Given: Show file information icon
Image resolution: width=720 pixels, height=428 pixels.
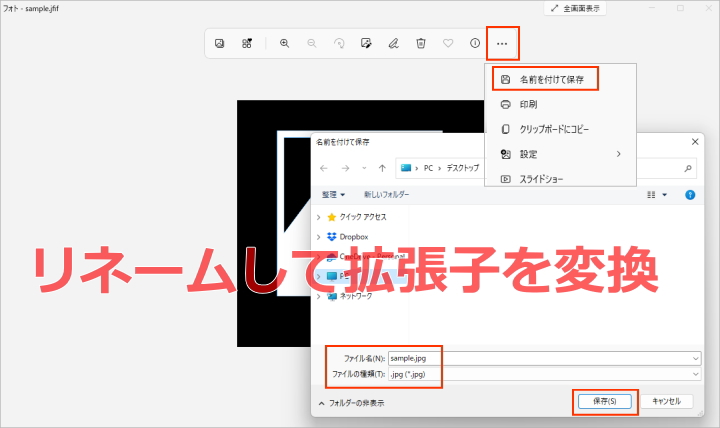Looking at the screenshot, I should pyautogui.click(x=475, y=43).
